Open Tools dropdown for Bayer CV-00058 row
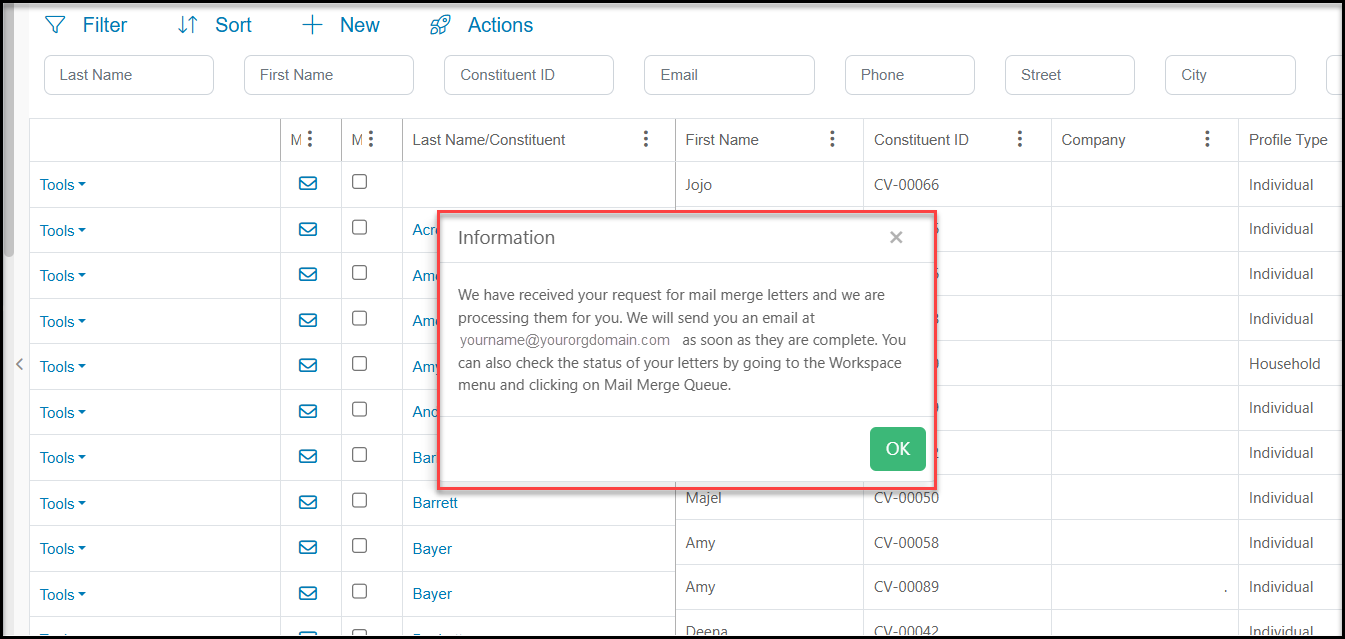The height and width of the screenshot is (639, 1345). pos(63,549)
